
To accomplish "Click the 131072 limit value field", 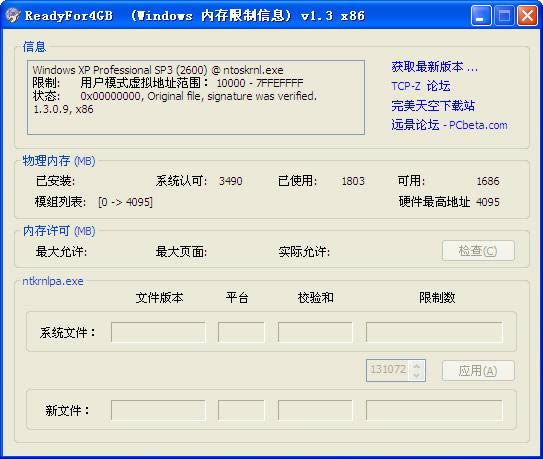I will click(x=388, y=370).
